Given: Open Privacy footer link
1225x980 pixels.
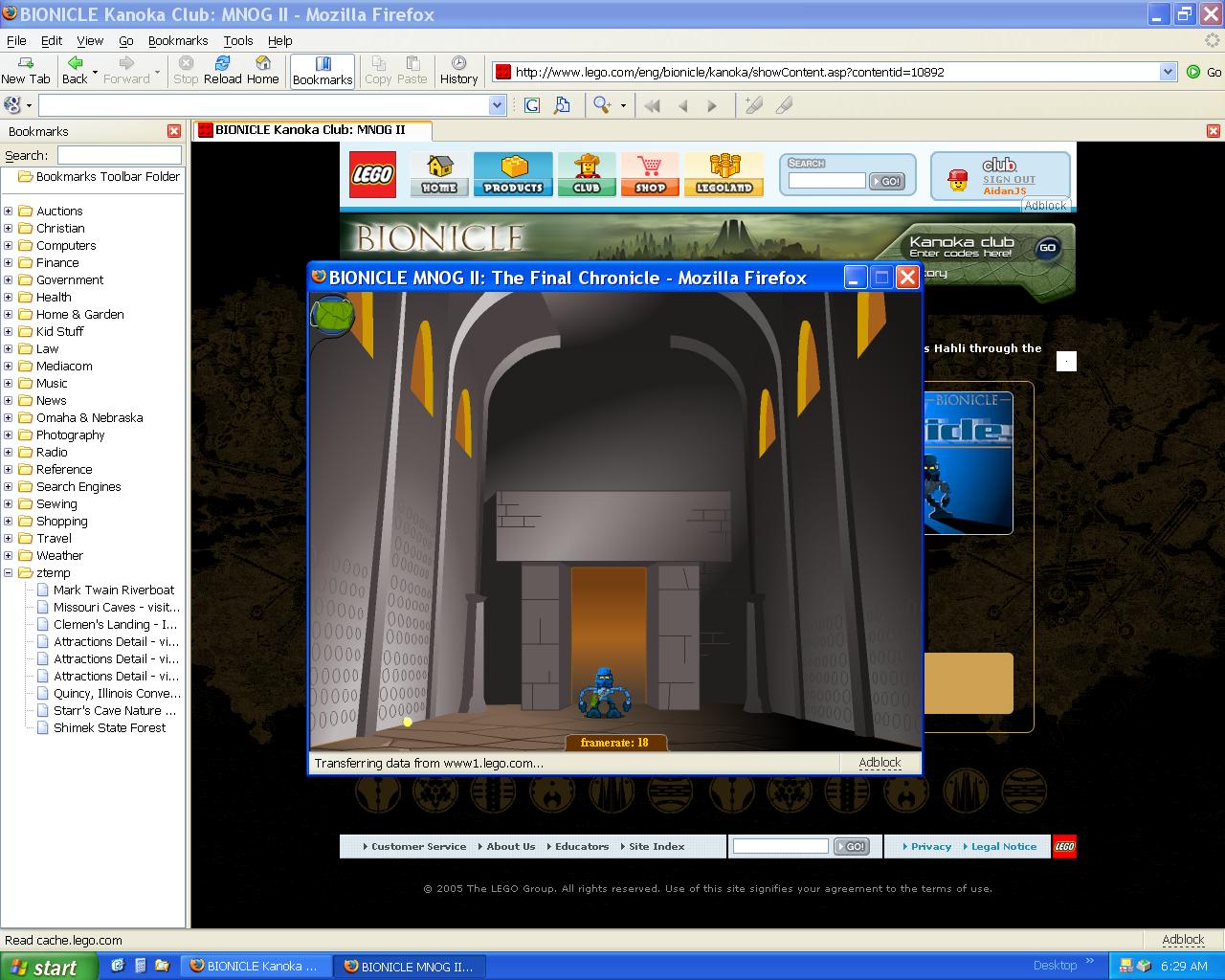Looking at the screenshot, I should point(930,847).
